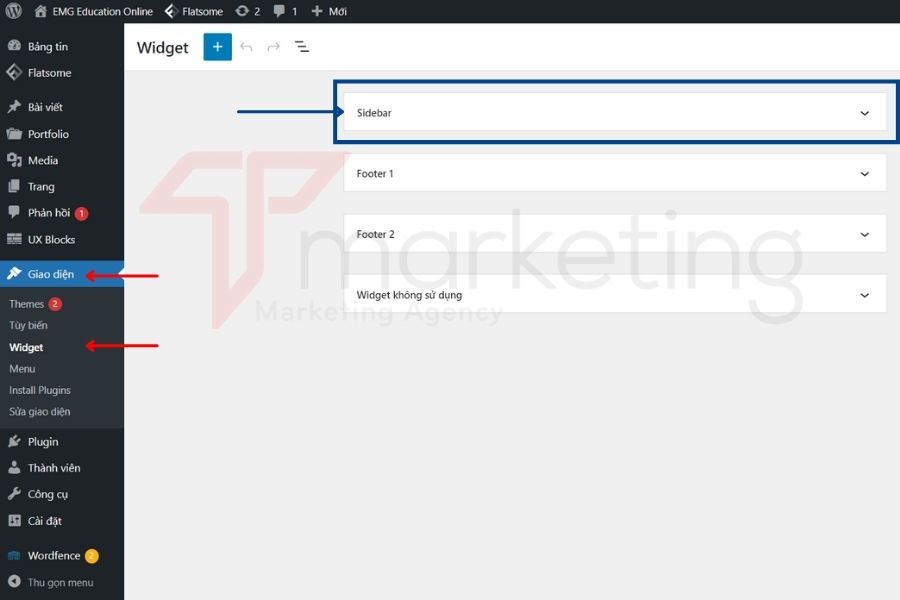
Task: Open the Wordfence menu label
Action: [54, 555]
